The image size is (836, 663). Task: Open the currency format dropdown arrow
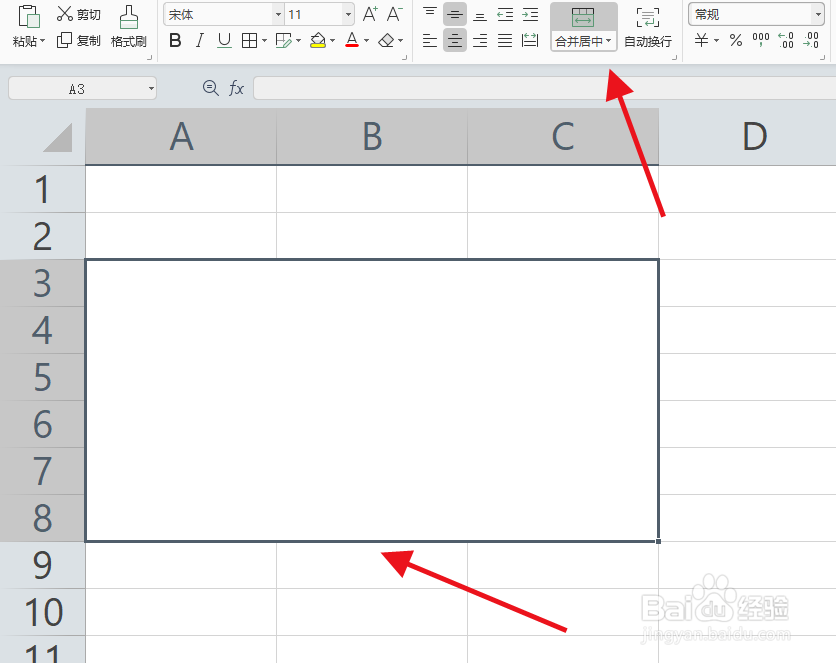716,41
